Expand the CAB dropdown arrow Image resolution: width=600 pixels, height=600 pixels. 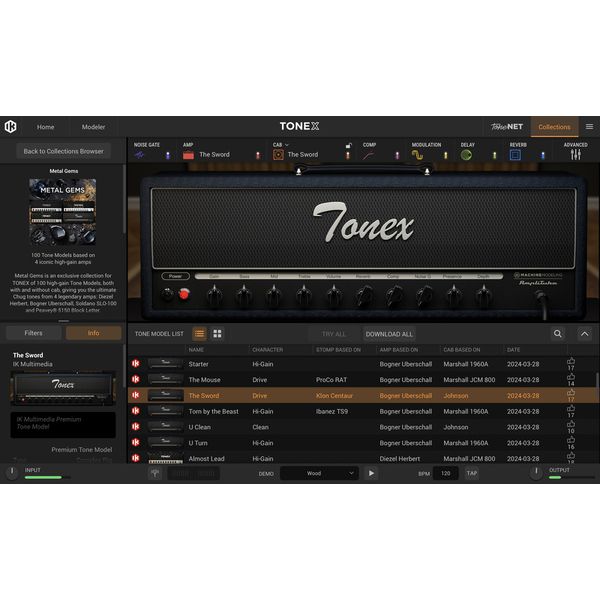point(287,145)
